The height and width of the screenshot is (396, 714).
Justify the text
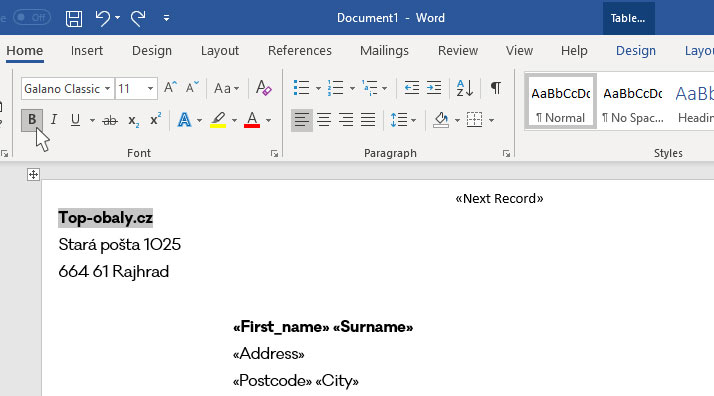pos(368,120)
